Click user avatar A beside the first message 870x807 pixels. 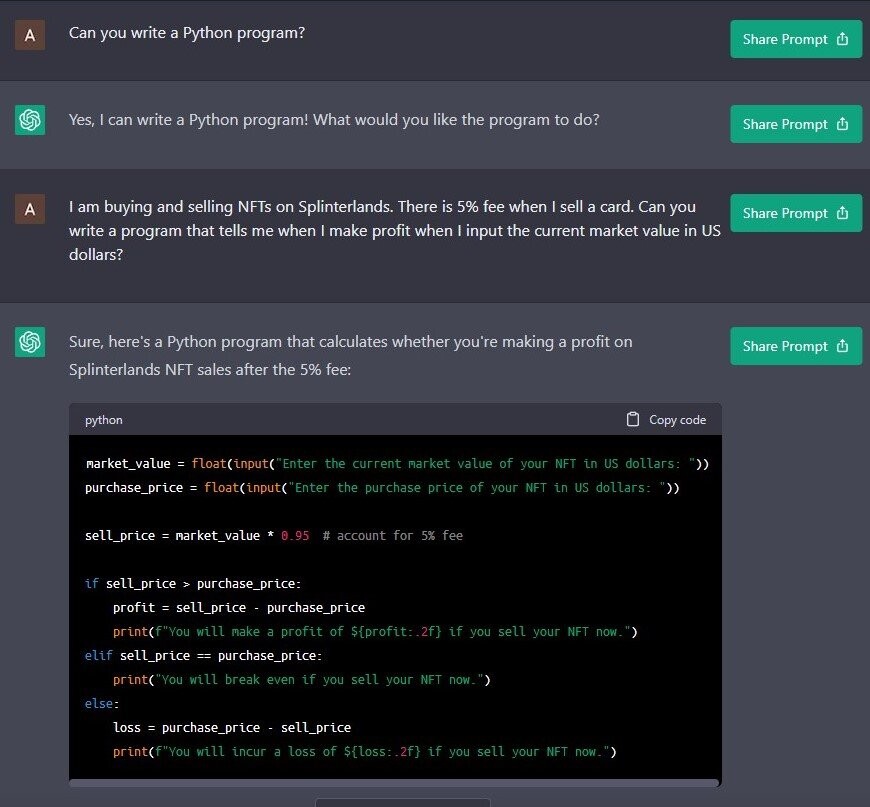click(30, 35)
